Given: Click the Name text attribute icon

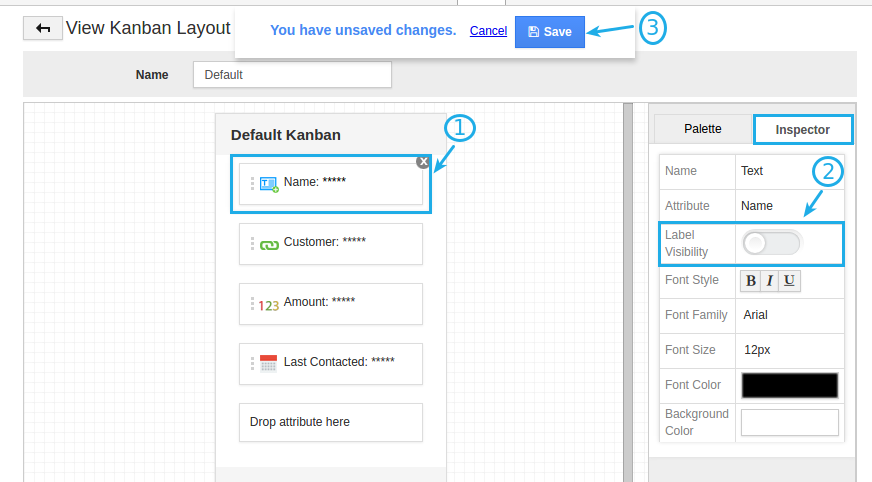Looking at the screenshot, I should point(269,183).
